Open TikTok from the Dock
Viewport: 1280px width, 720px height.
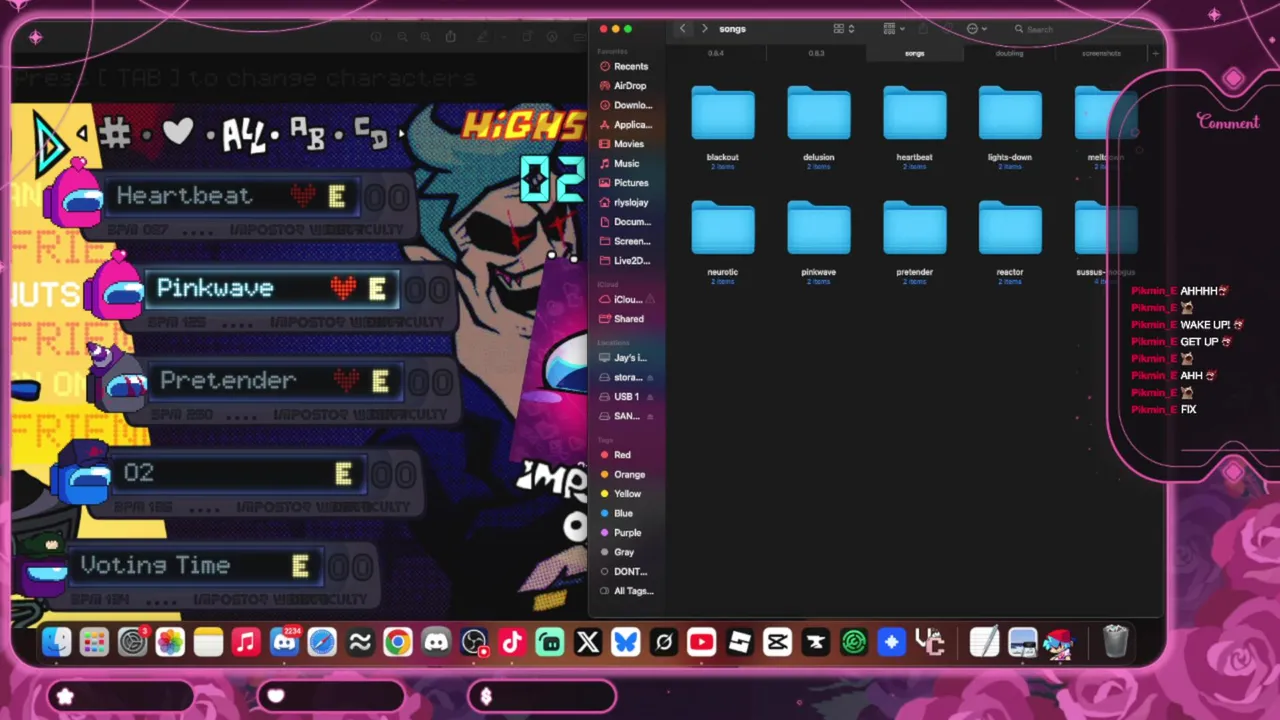click(512, 642)
